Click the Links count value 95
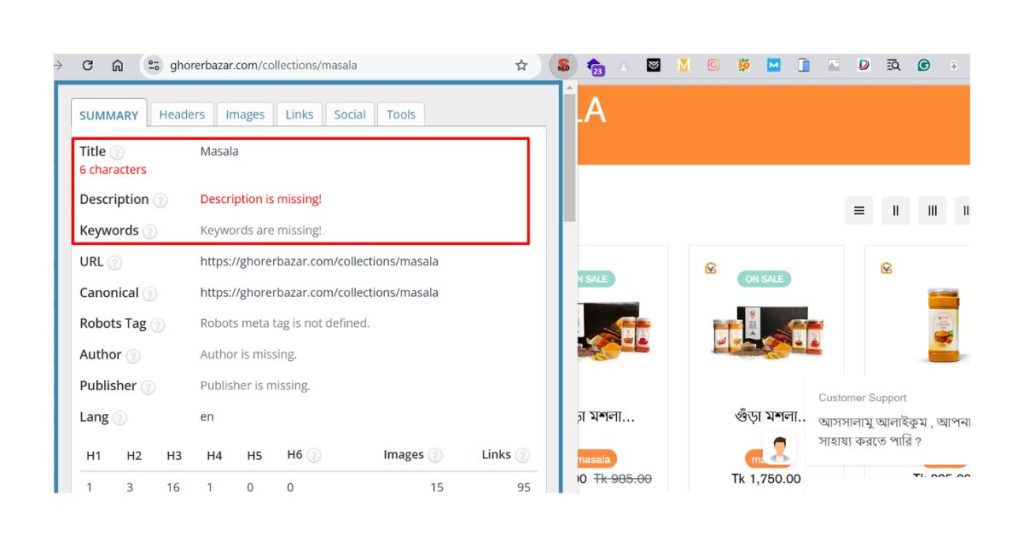 pyautogui.click(x=524, y=487)
